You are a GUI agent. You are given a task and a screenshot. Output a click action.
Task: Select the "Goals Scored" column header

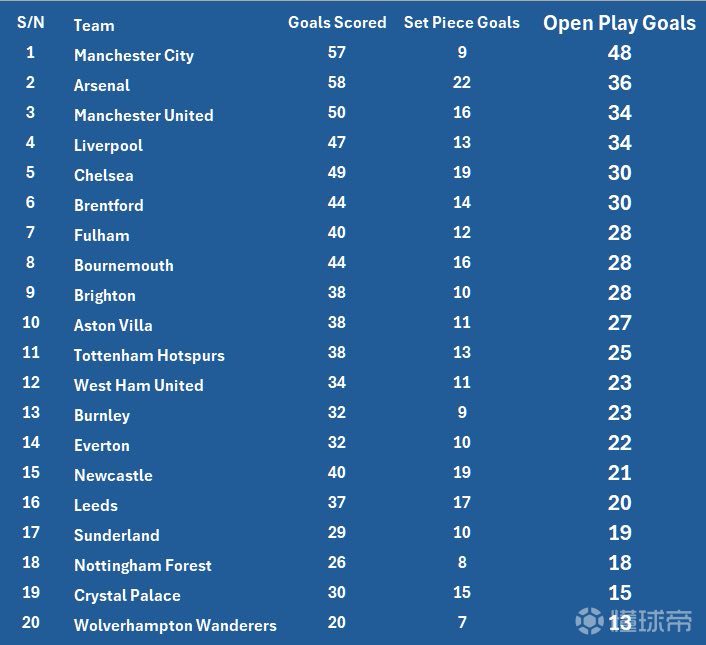coord(337,22)
